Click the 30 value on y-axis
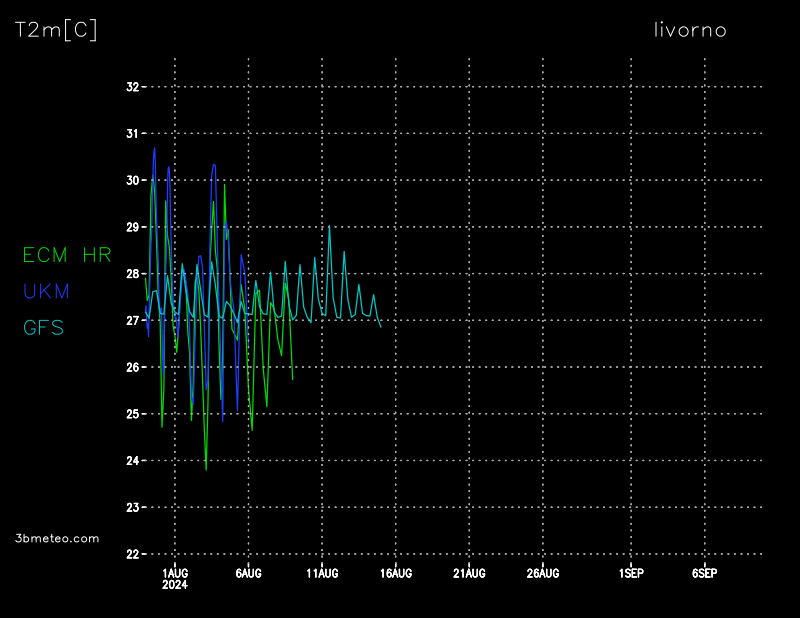 pyautogui.click(x=132, y=180)
